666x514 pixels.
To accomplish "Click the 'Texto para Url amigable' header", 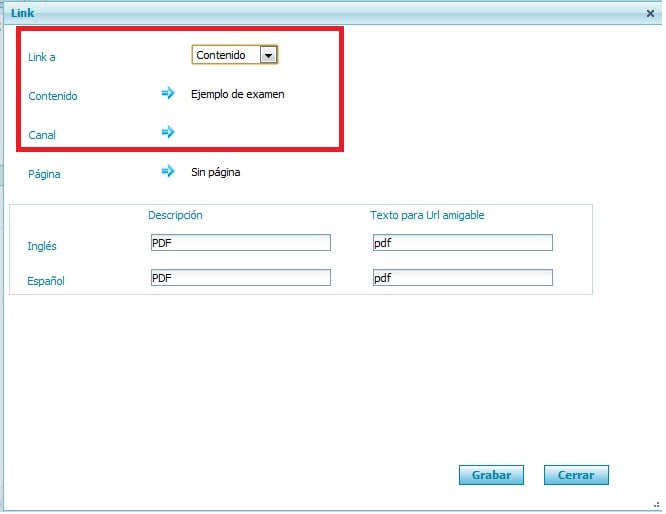I will pos(427,215).
